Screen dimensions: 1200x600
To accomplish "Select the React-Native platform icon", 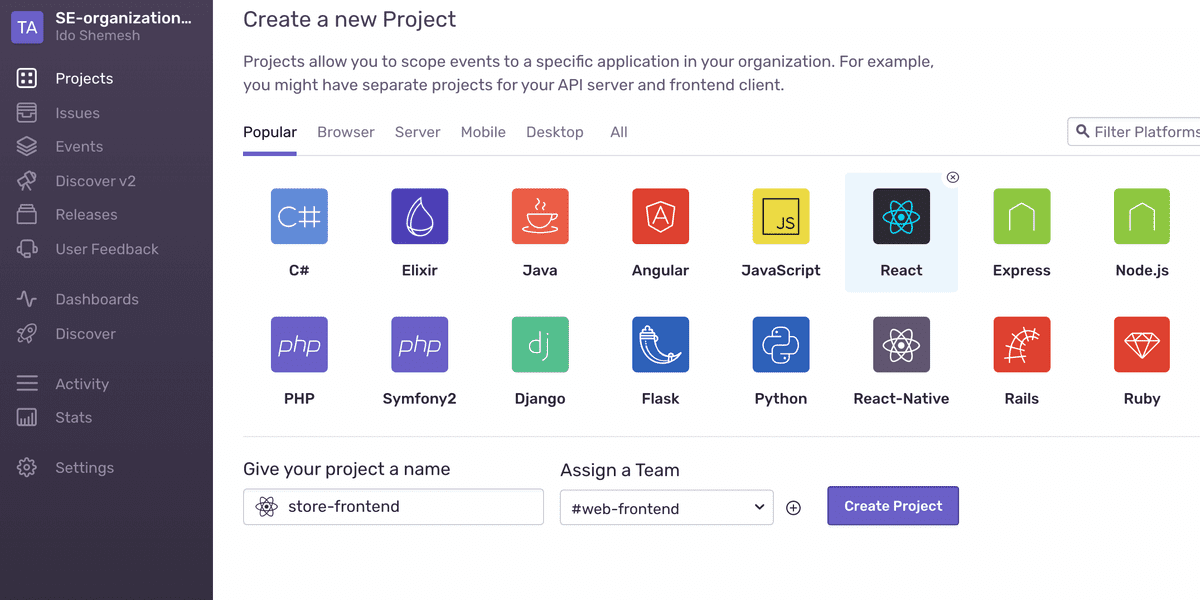I will [901, 345].
